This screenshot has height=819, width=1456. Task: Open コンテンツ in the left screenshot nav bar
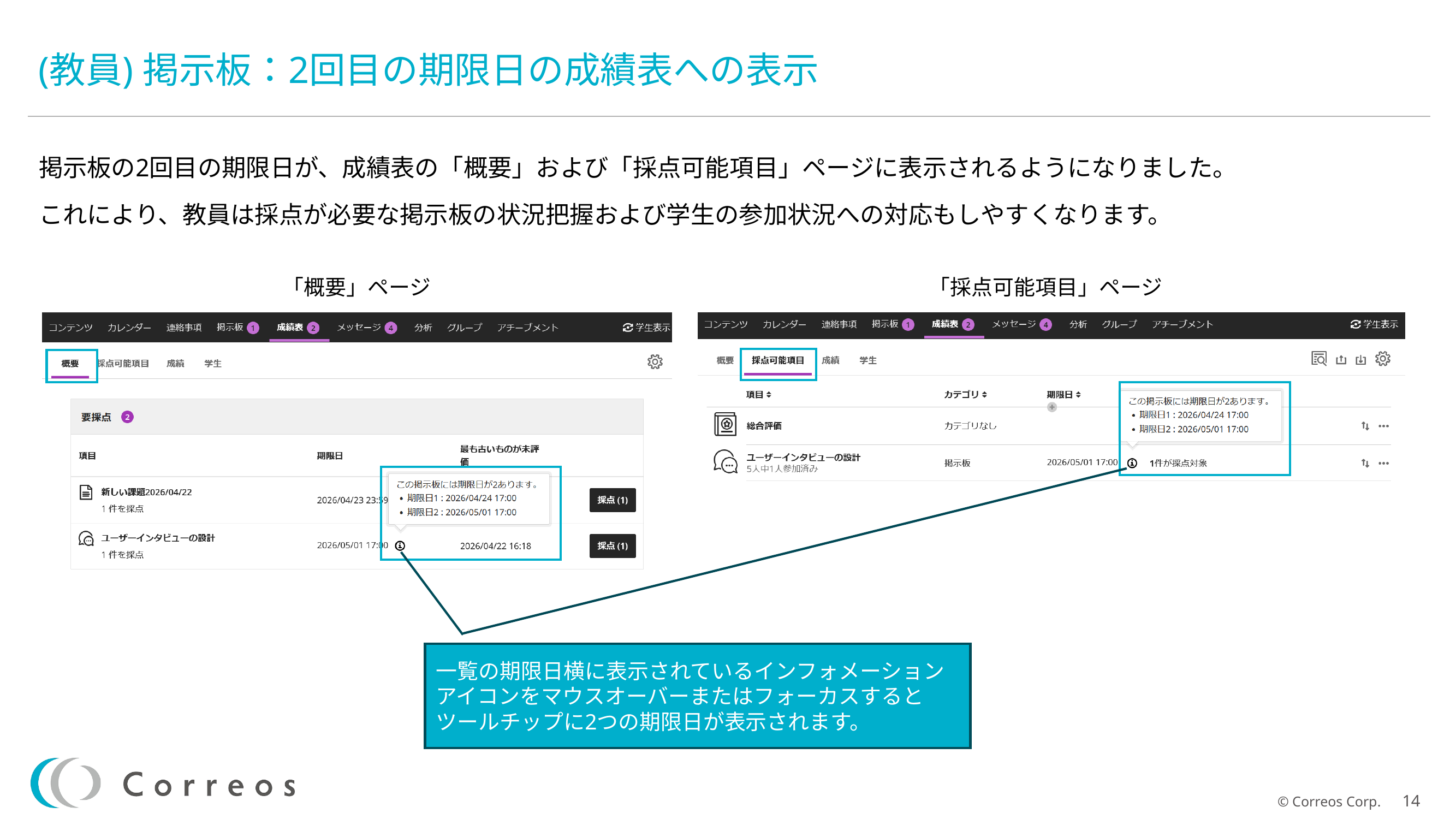click(70, 327)
